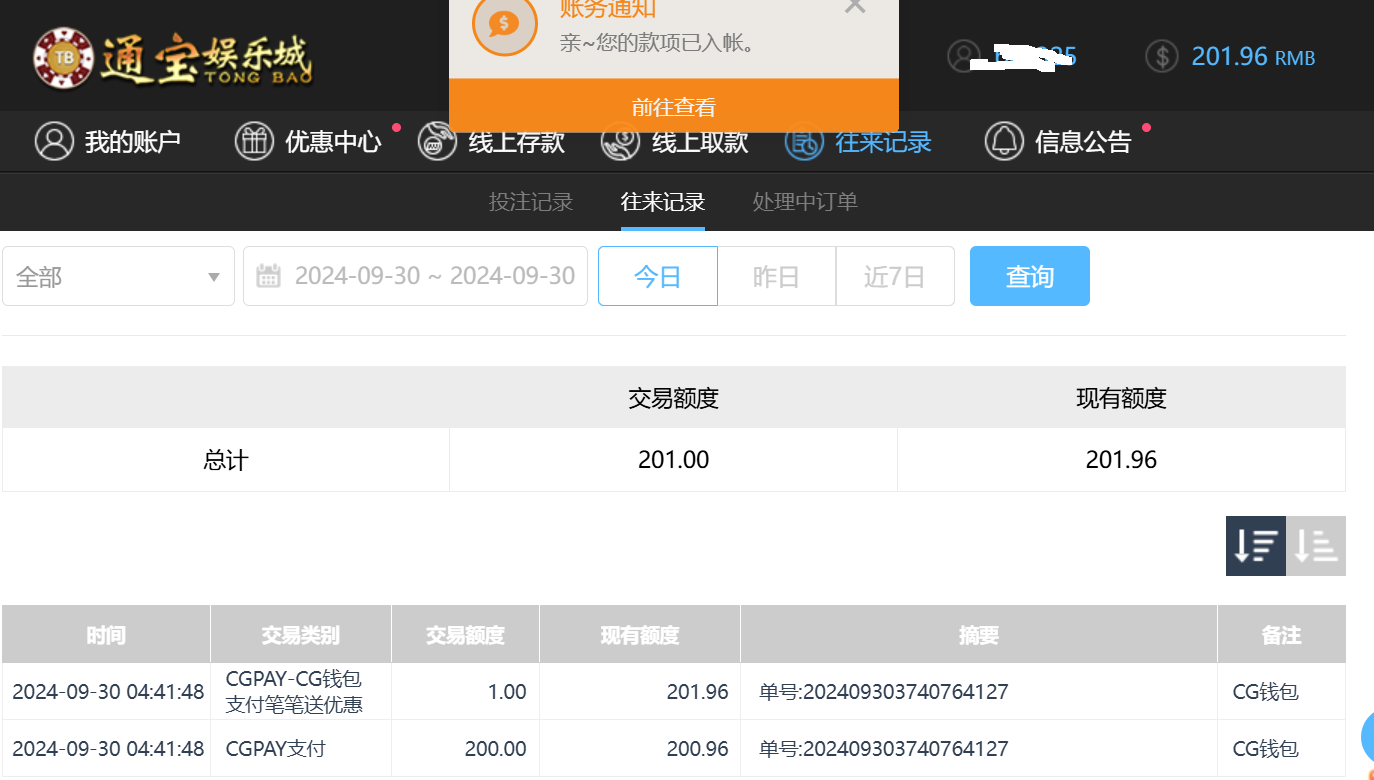Click the Tong Bao casino logo

click(x=172, y=57)
